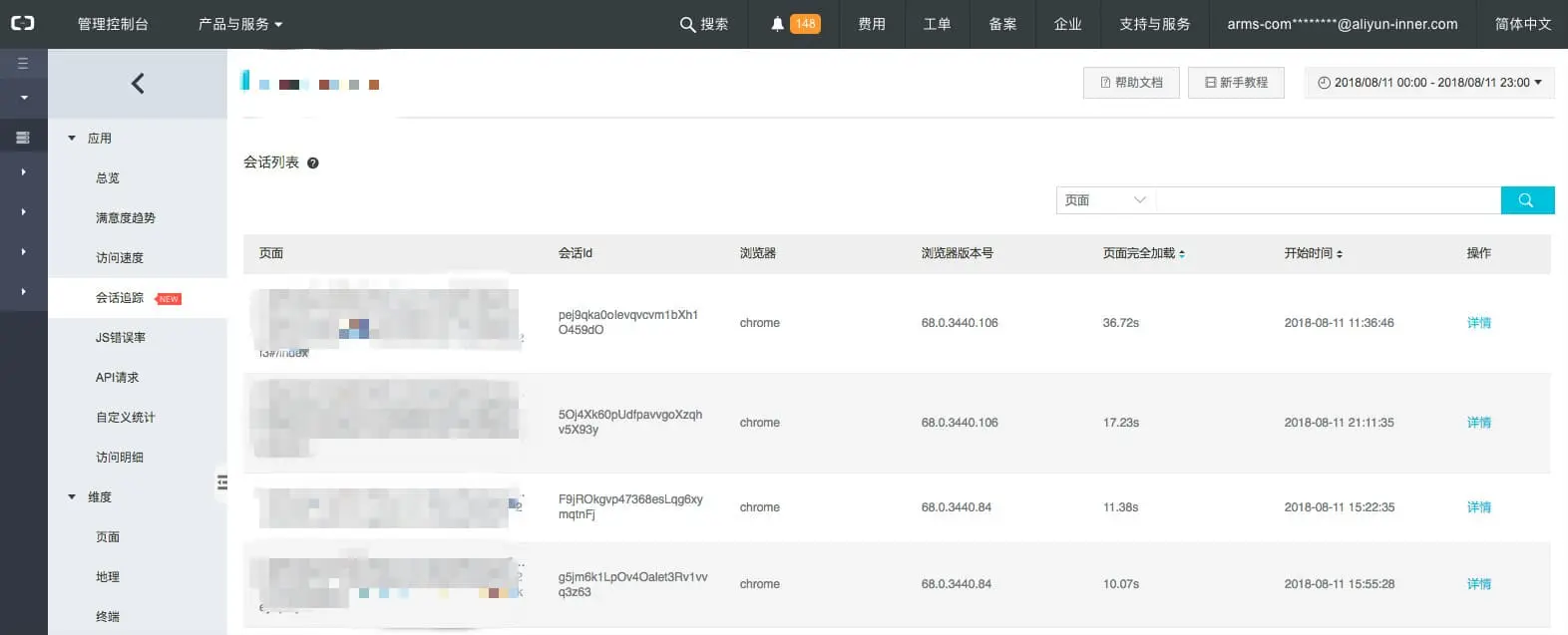The height and width of the screenshot is (635, 1568).
Task: Open 地理 in the sidebar
Action: click(108, 577)
